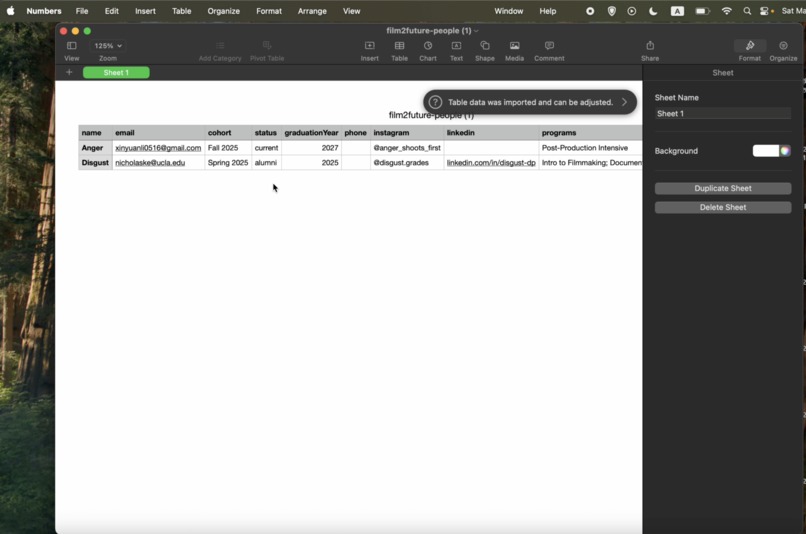Open the Shape toolbar icon

(x=485, y=46)
